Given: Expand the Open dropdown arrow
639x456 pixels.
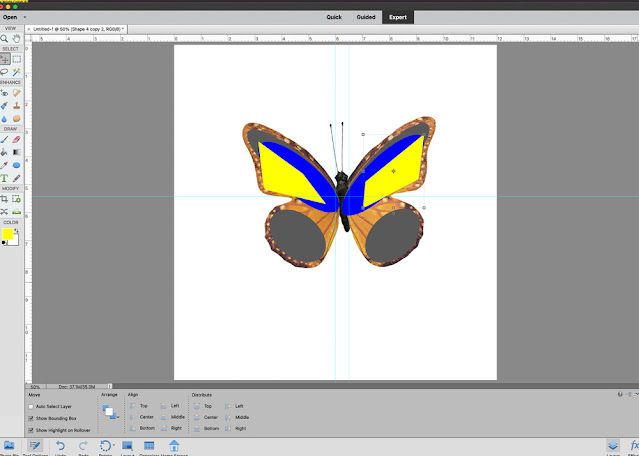Looking at the screenshot, I should 25,17.
